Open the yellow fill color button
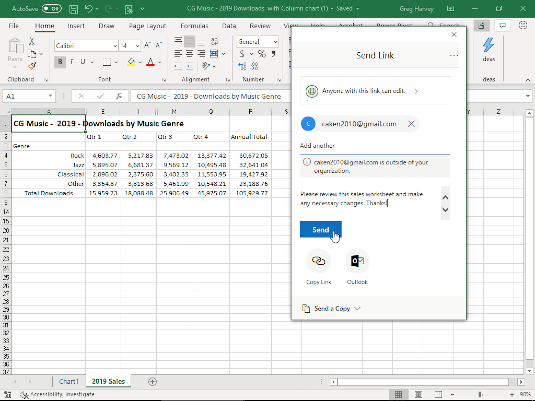Image resolution: width=535 pixels, height=401 pixels. (x=131, y=62)
